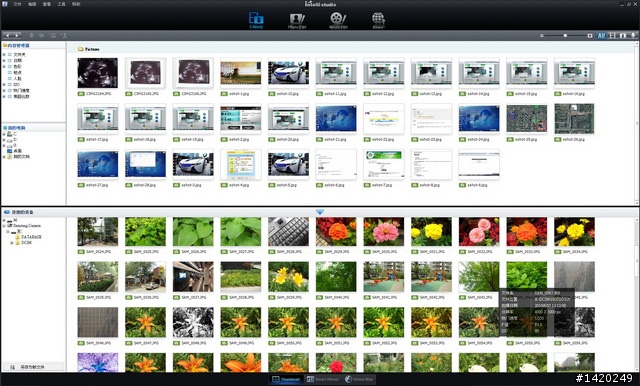Open the Photo Edit mode
This screenshot has height=386, width=640.
pyautogui.click(x=297, y=20)
